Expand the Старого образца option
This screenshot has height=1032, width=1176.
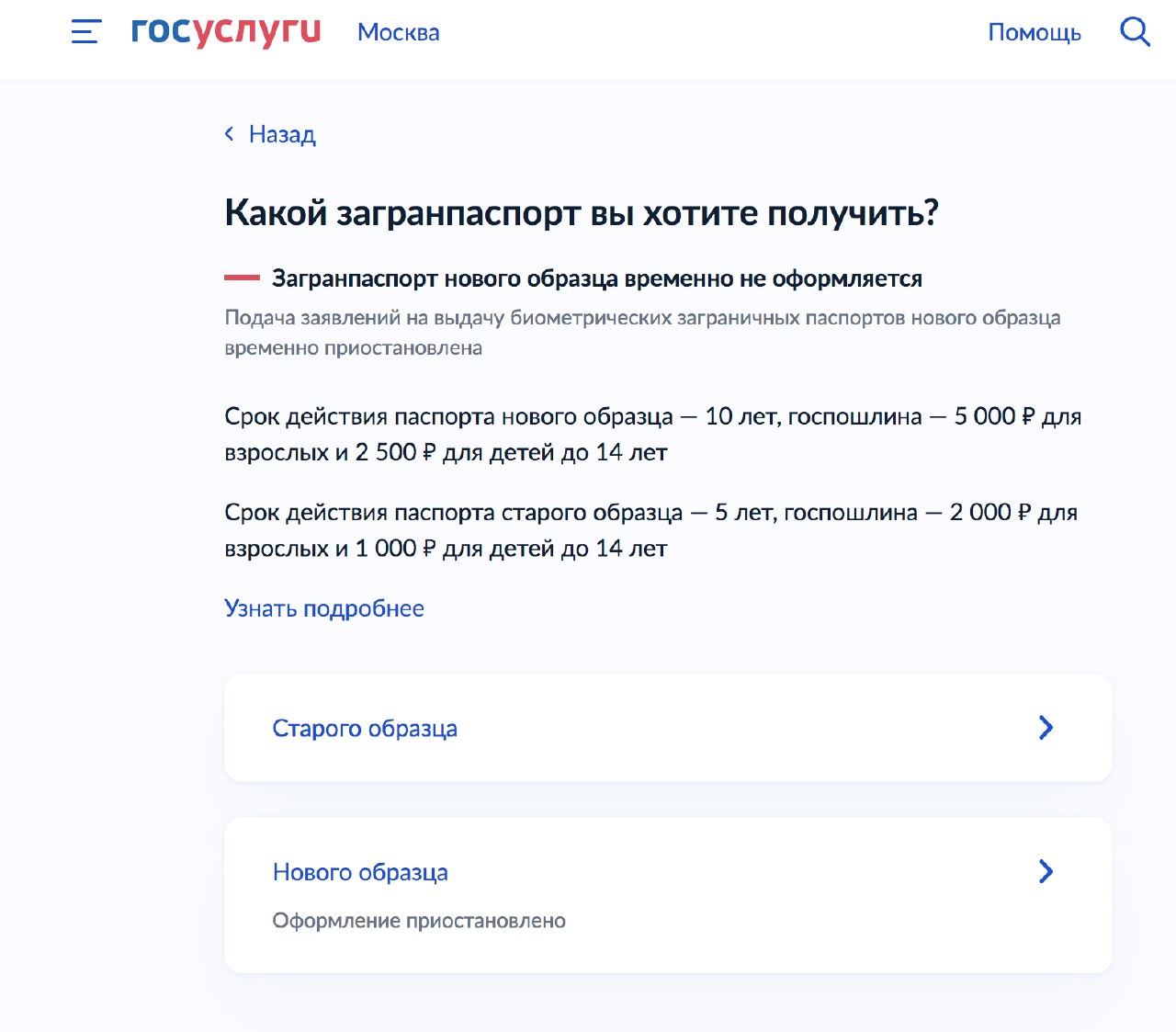(x=365, y=728)
